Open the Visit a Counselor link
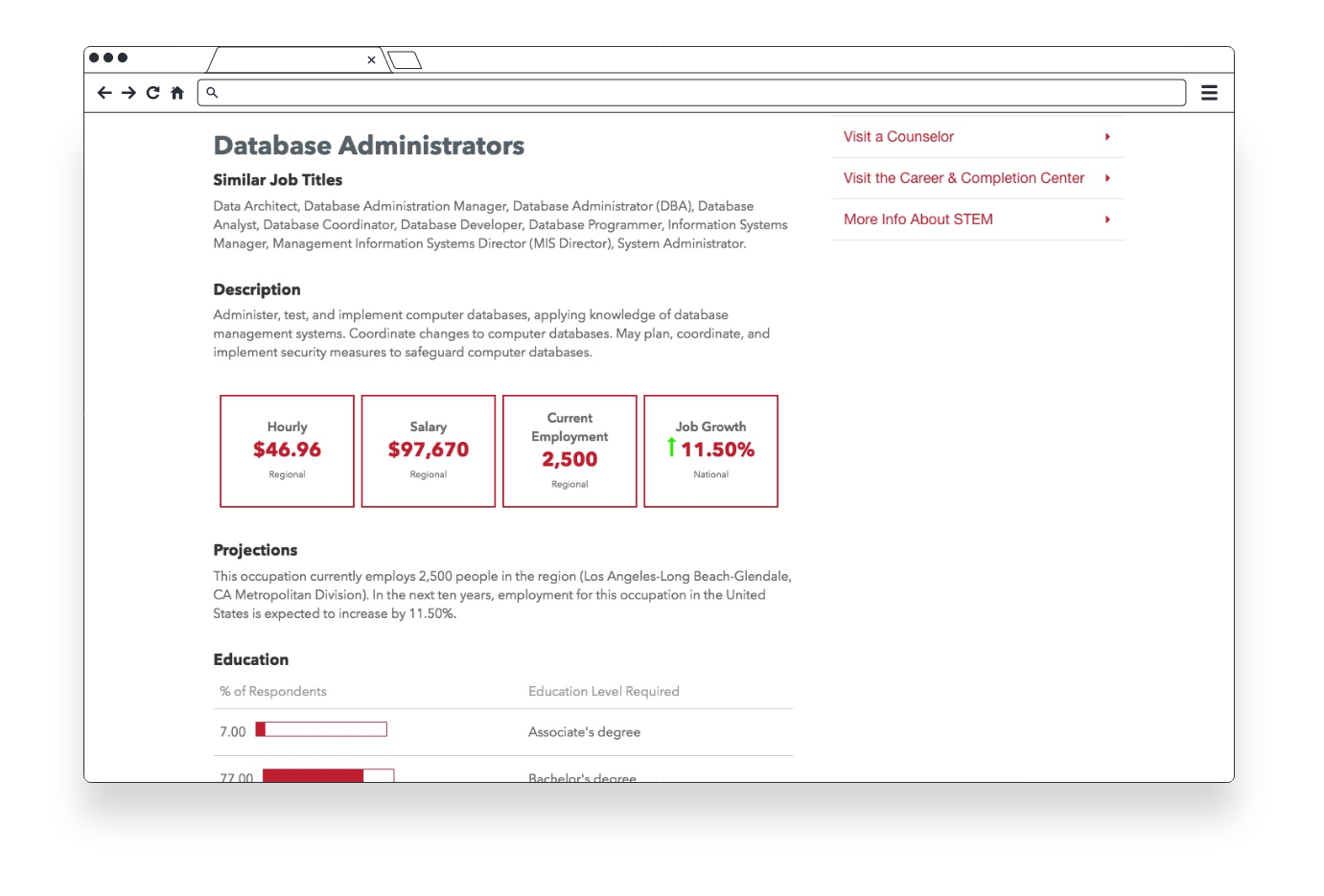Image resolution: width=1324 pixels, height=896 pixels. click(x=898, y=137)
